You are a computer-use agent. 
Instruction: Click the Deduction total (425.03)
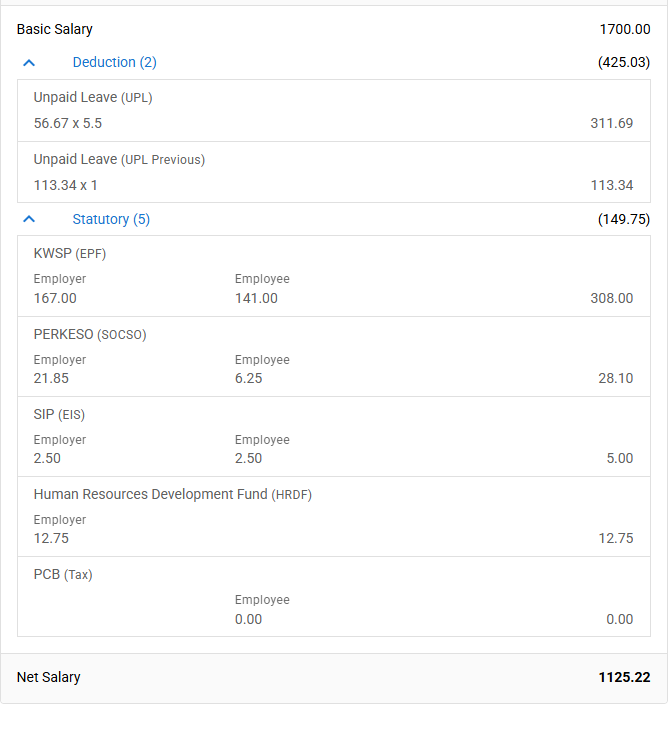tap(624, 62)
